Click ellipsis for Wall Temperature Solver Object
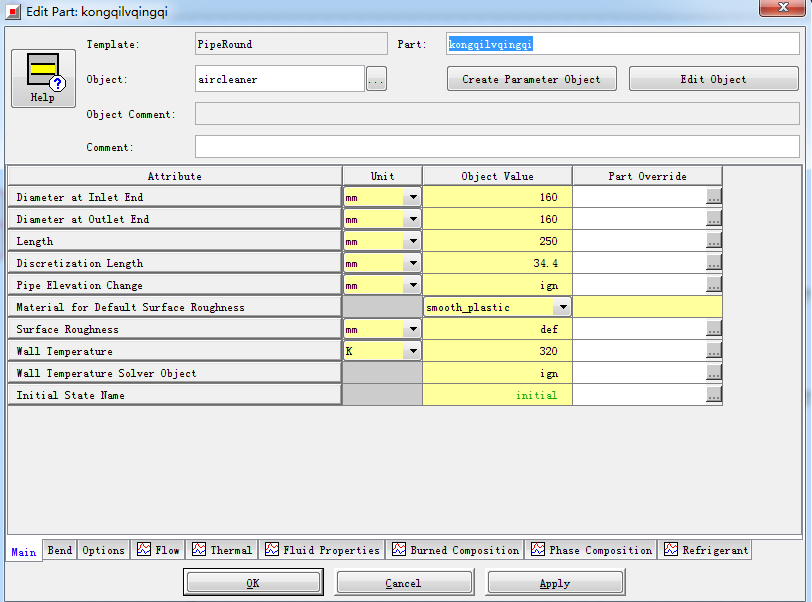 713,373
